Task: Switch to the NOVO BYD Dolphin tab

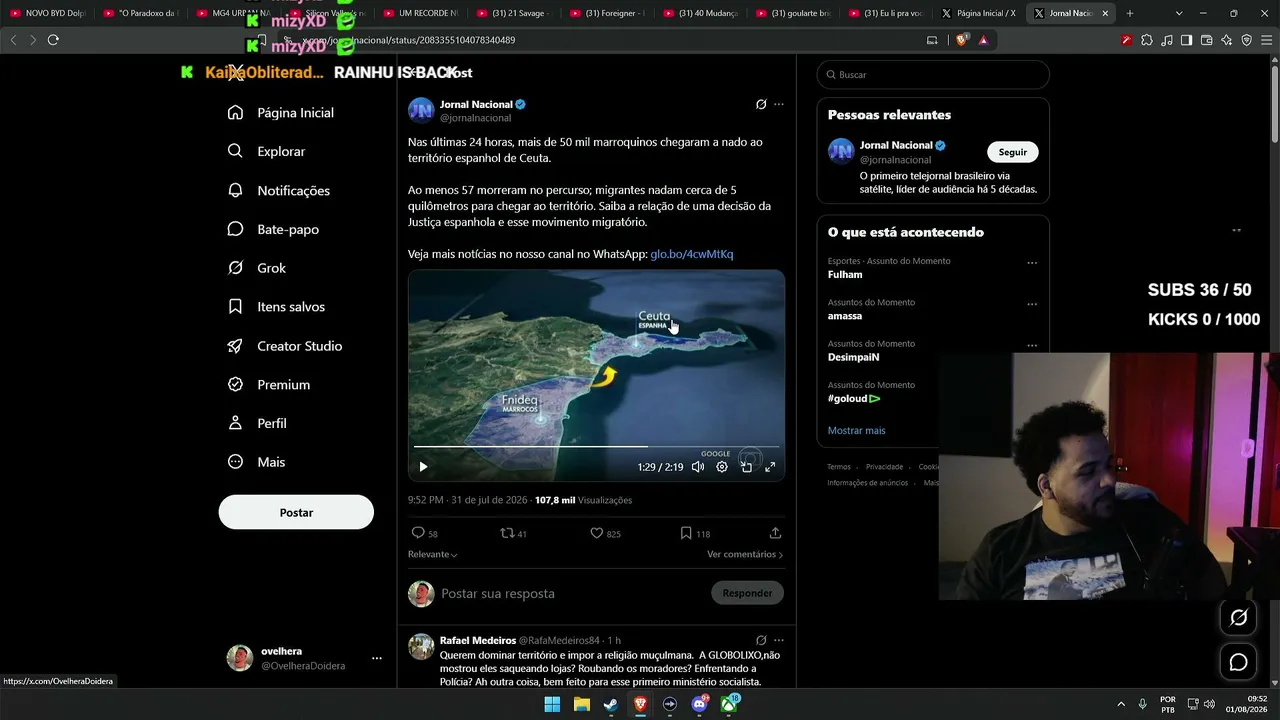Action: pos(48,13)
